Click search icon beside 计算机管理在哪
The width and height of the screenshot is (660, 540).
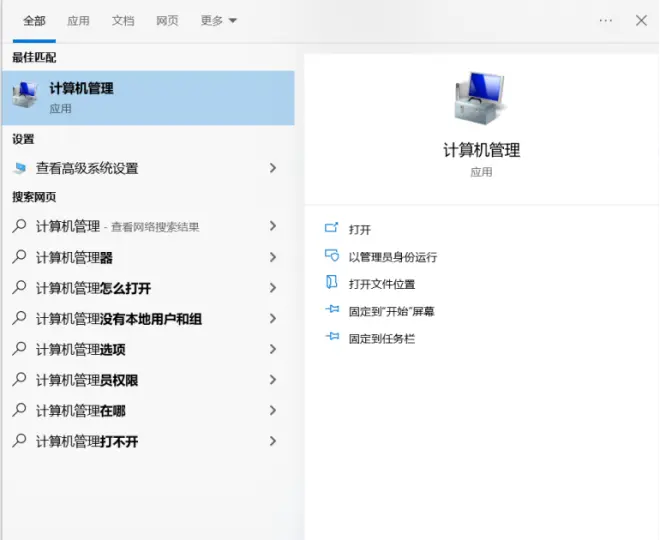19,410
